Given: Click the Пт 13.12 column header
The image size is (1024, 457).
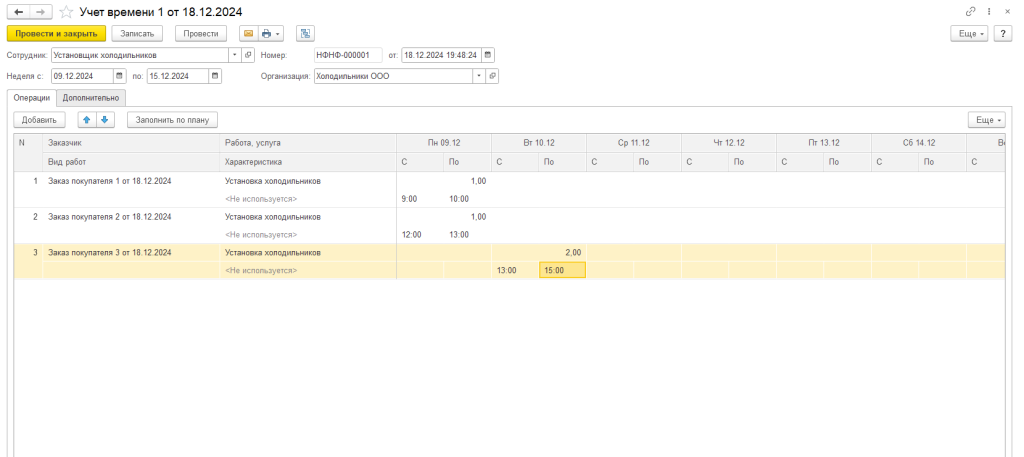Looking at the screenshot, I should click(824, 142).
